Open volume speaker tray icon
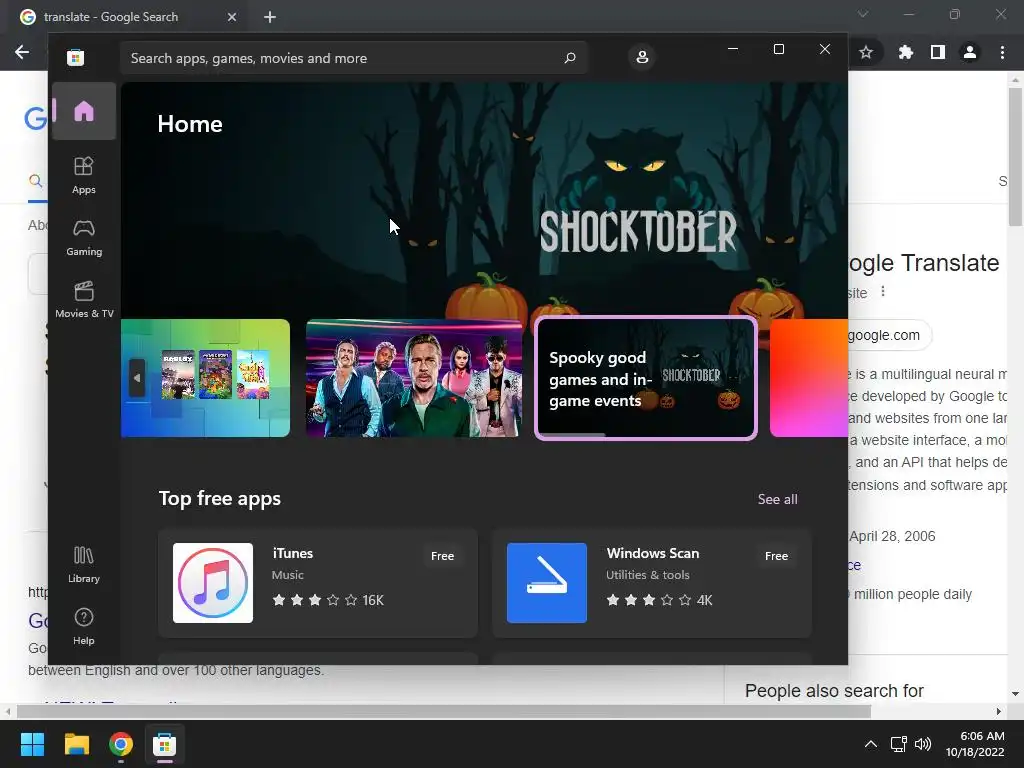The height and width of the screenshot is (768, 1024). pyautogui.click(x=923, y=744)
